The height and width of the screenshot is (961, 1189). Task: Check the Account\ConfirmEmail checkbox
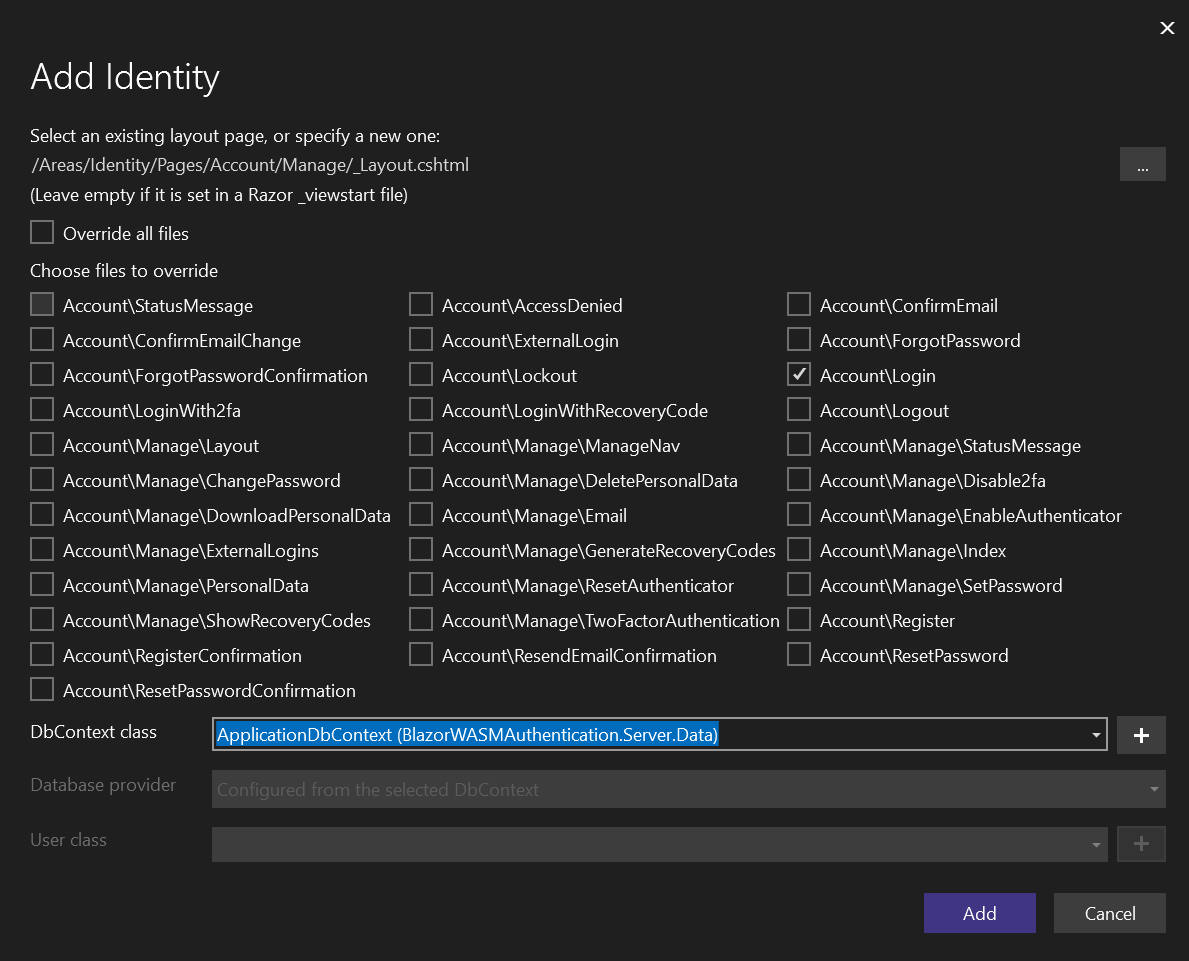[x=799, y=305]
